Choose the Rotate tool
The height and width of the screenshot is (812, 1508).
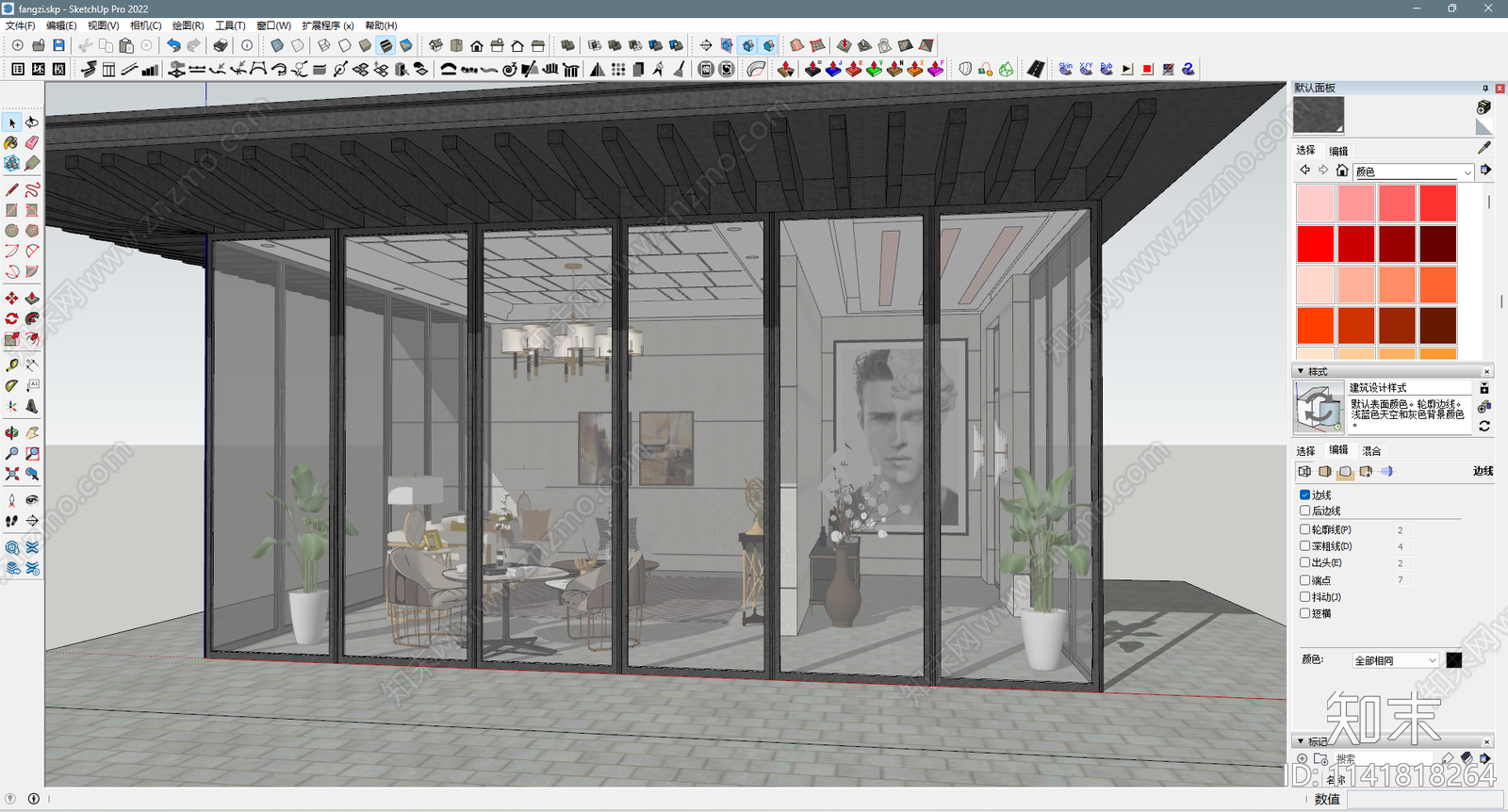(x=12, y=318)
